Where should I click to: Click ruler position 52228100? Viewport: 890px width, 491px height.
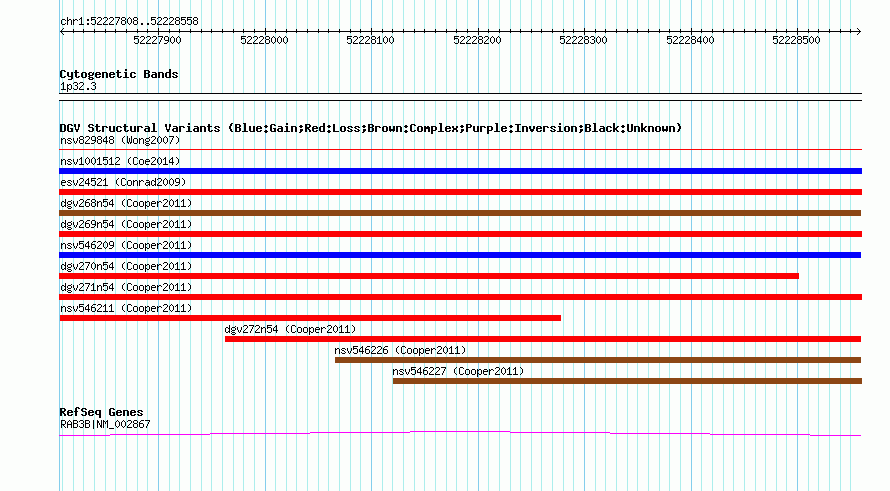click(370, 40)
